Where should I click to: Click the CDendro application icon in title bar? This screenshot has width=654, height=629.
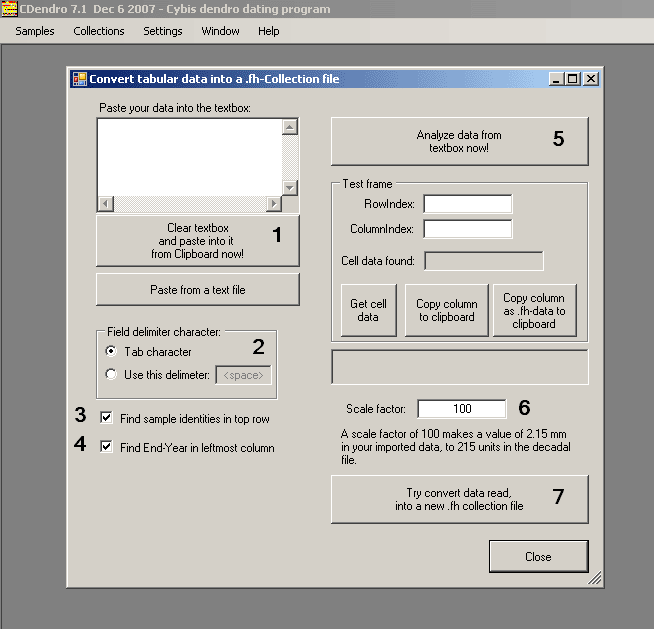(x=9, y=9)
